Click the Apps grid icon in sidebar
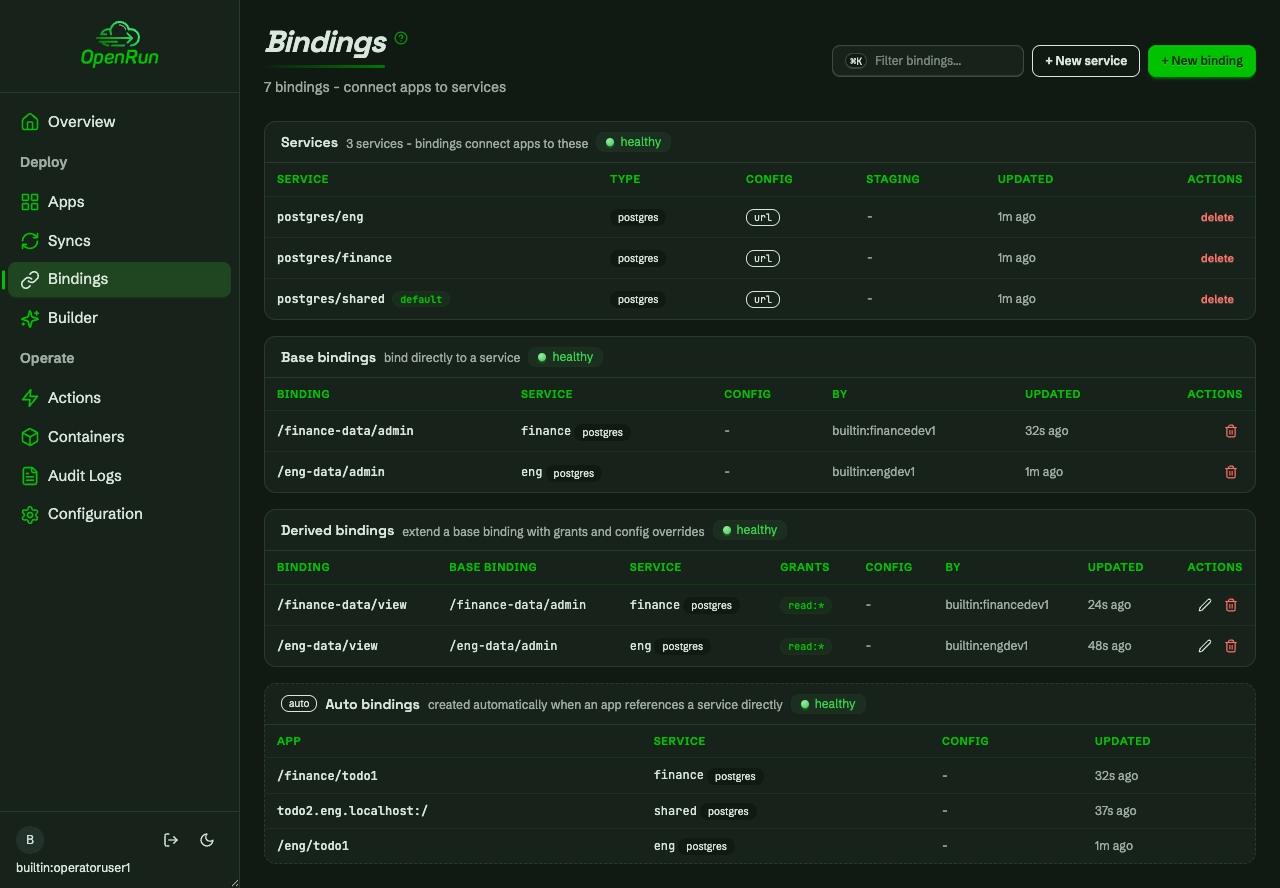The image size is (1280, 888). [x=30, y=202]
